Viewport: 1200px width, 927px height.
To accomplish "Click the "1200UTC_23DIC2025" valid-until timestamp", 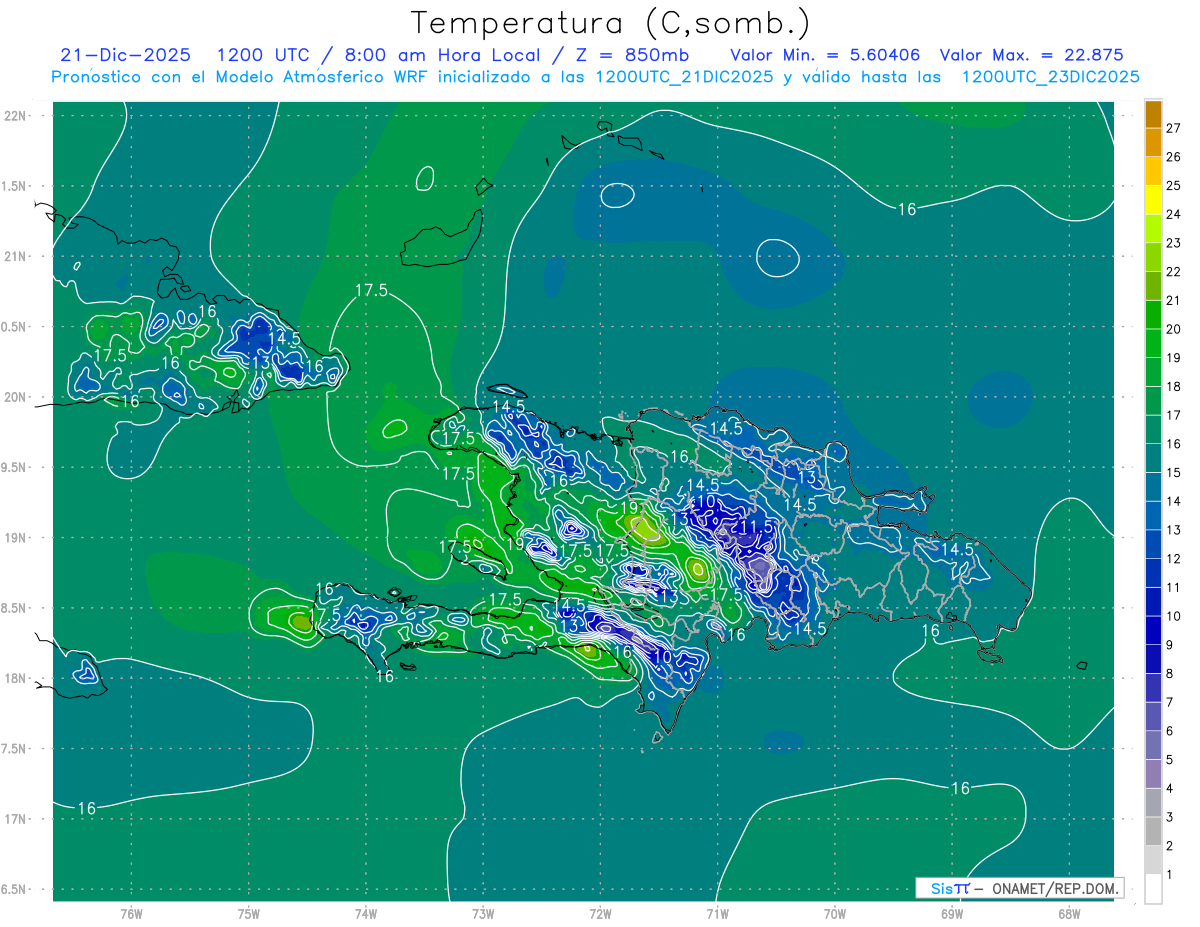I will [x=1050, y=77].
